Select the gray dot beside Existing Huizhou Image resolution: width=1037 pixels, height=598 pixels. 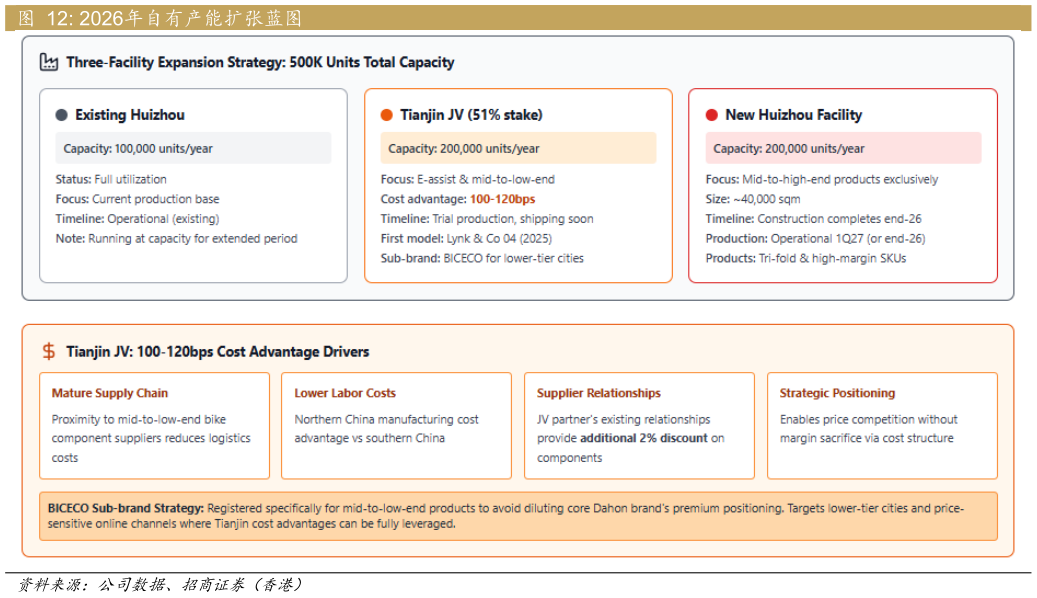pyautogui.click(x=62, y=115)
